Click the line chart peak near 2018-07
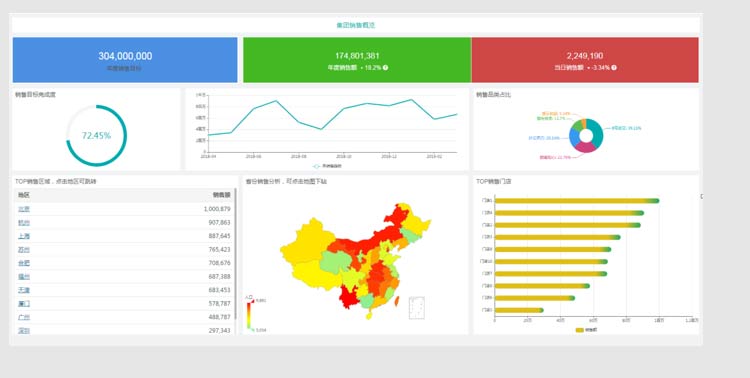The height and width of the screenshot is (378, 750). [276, 101]
